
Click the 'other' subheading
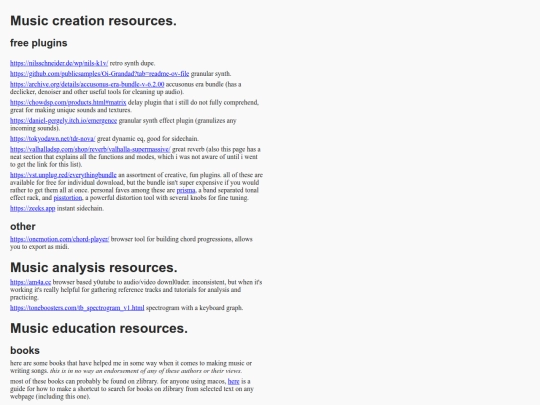[23, 227]
